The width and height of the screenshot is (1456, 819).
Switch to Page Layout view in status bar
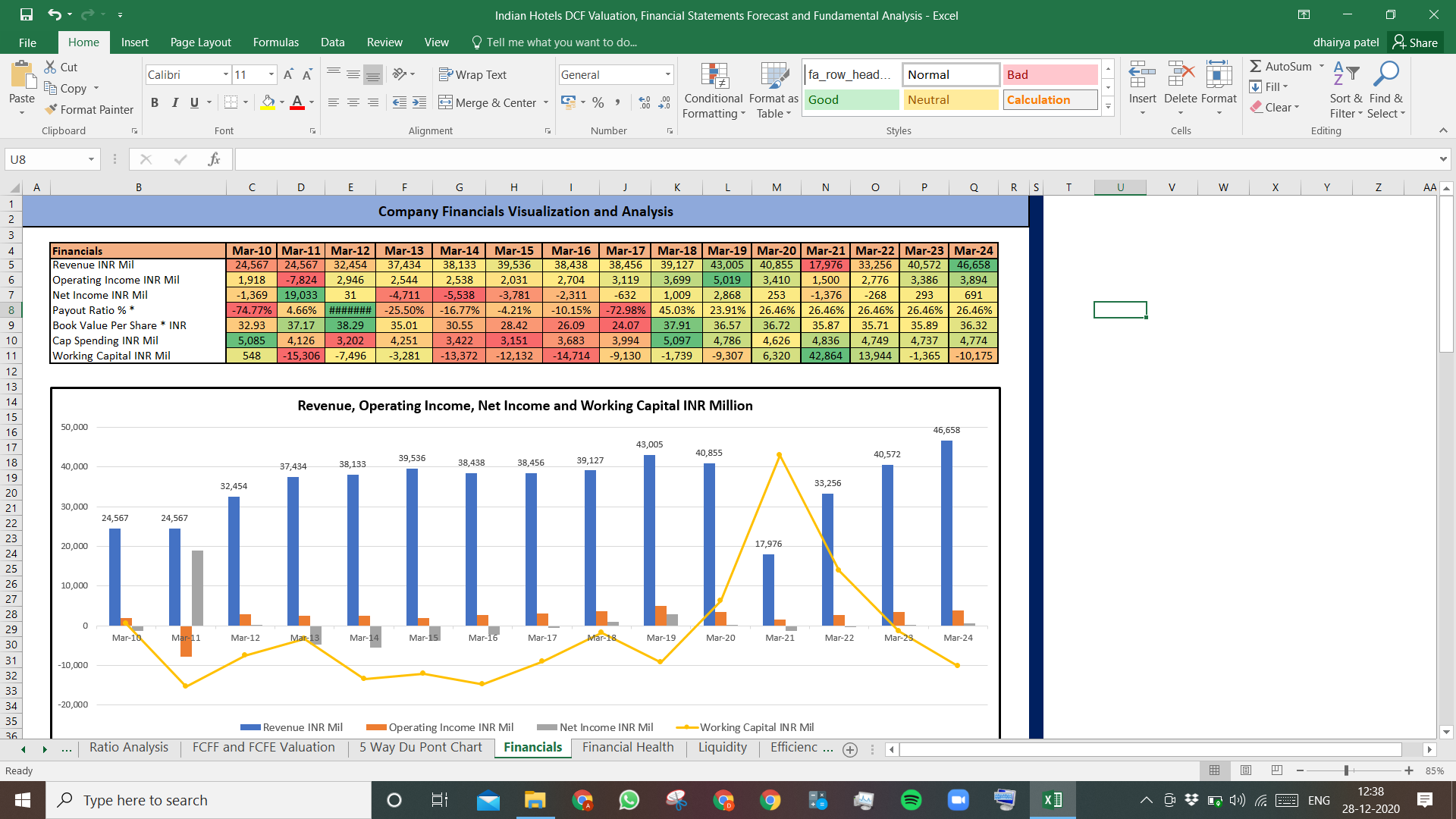tap(1246, 770)
